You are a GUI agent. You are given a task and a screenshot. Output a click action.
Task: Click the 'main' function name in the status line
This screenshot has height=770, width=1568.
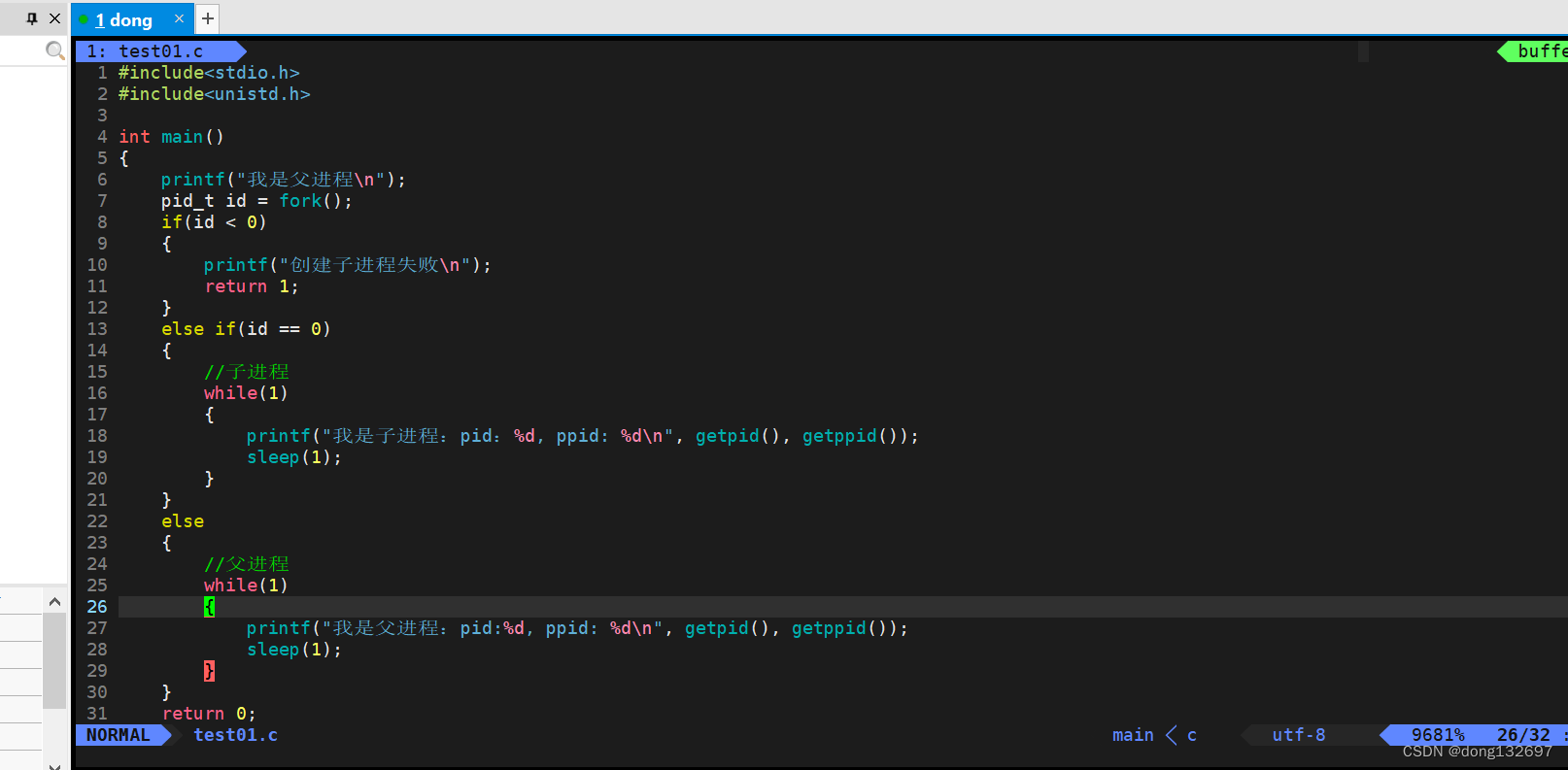coord(1133,735)
